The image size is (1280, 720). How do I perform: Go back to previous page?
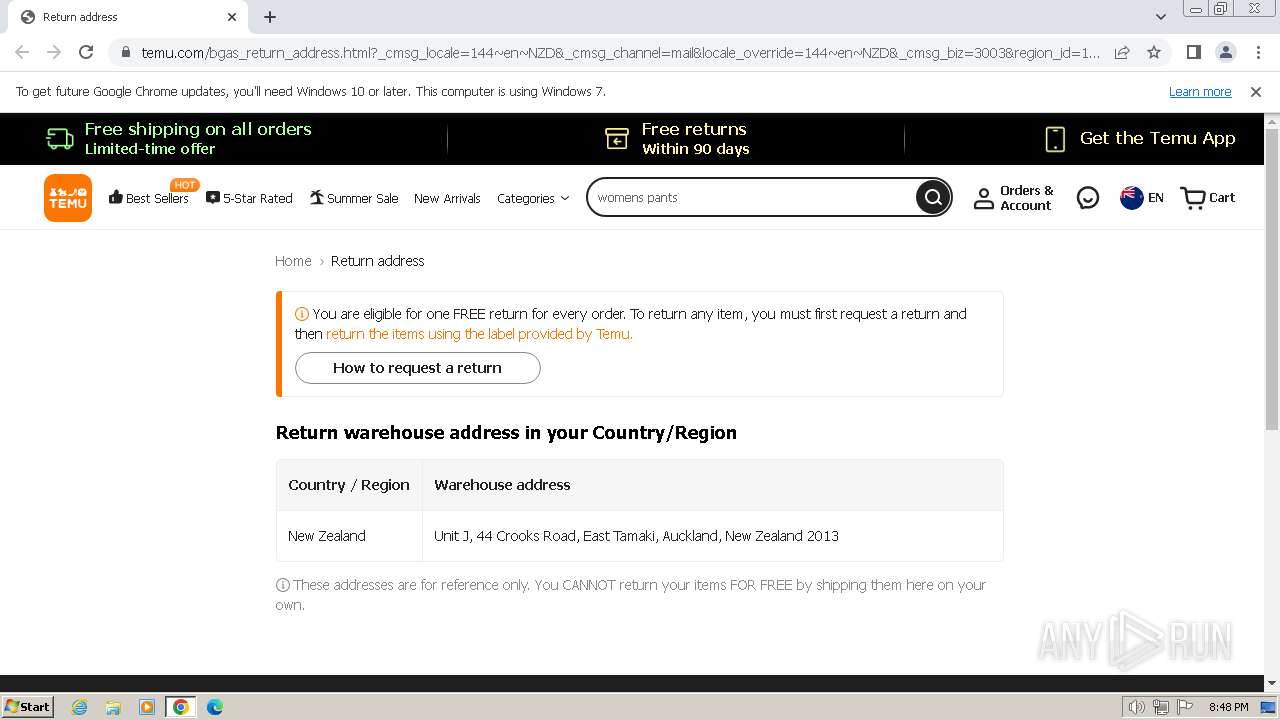point(22,52)
